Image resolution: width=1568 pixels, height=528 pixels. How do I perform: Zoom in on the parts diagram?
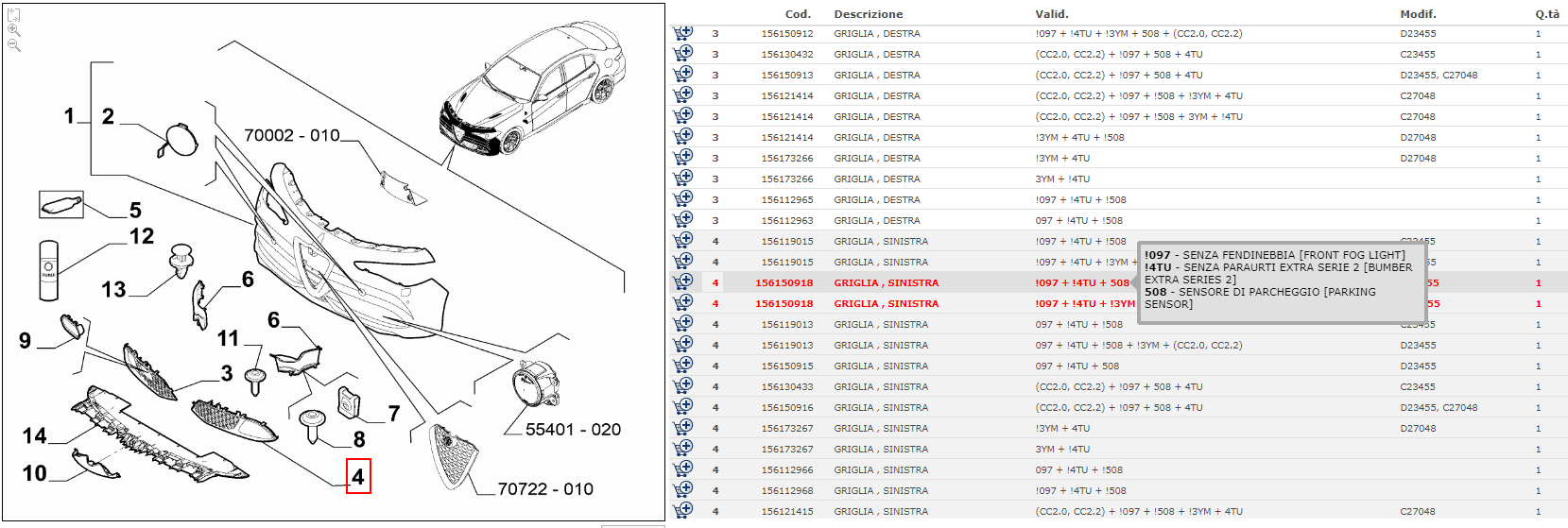pos(13,30)
